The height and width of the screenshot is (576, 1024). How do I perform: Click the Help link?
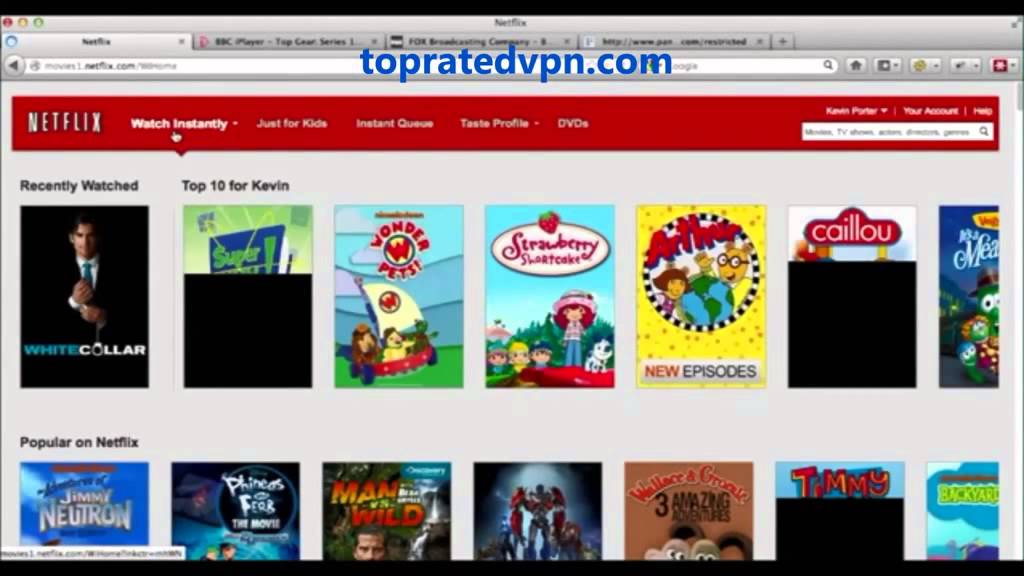(982, 111)
